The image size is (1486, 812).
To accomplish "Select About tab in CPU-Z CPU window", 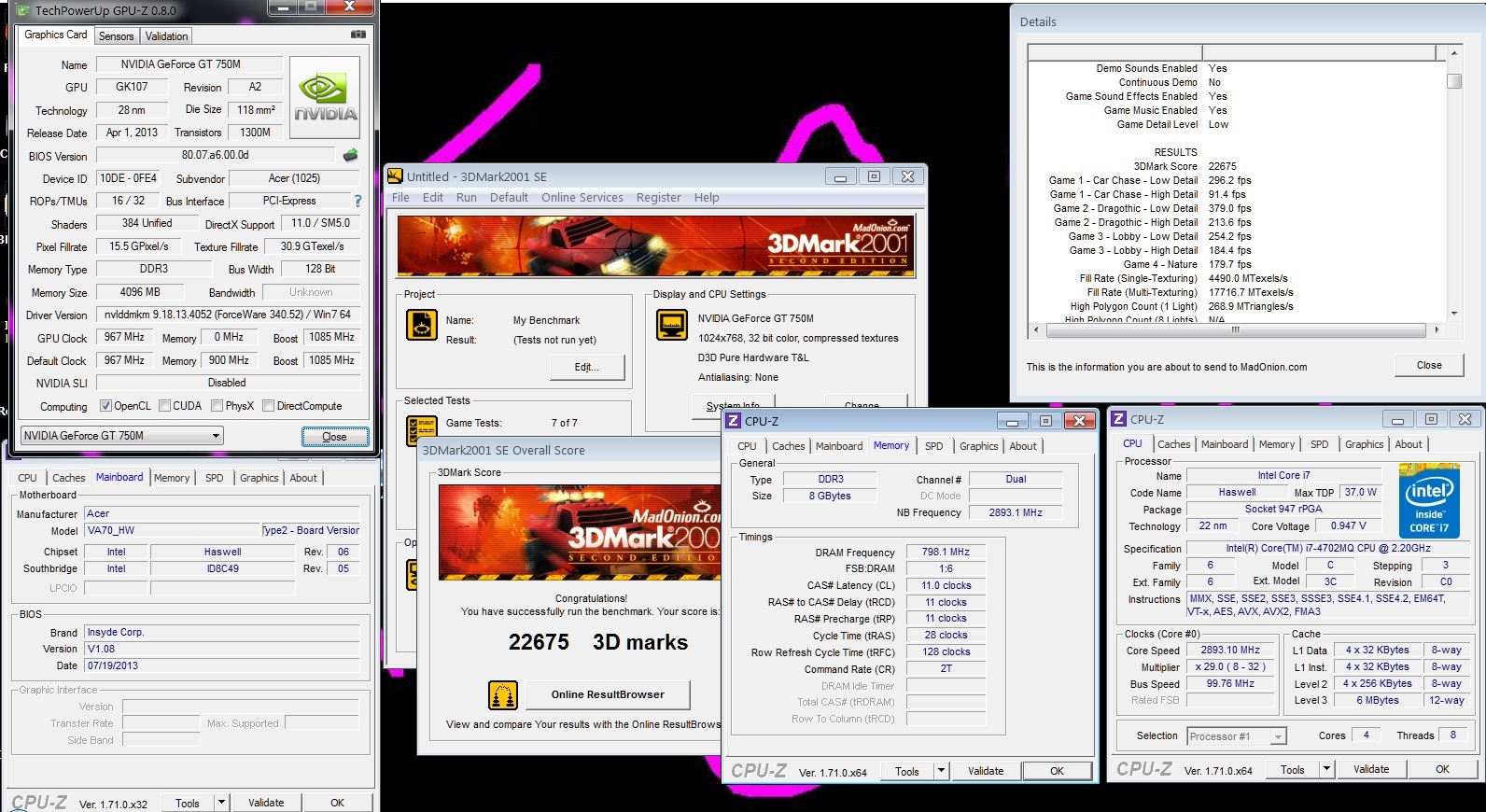I will tap(1409, 444).
